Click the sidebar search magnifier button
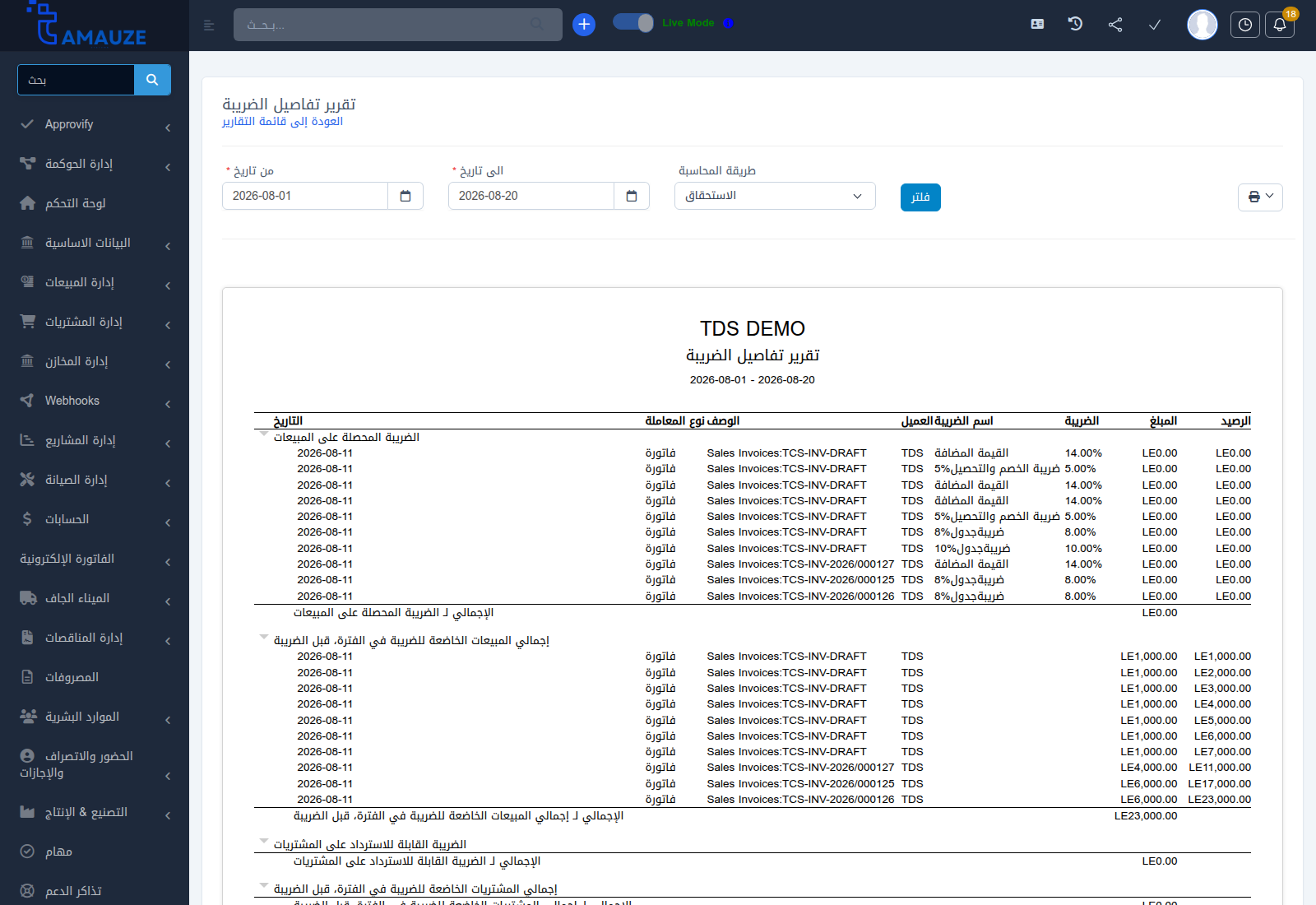Screen dimensions: 1316x905 152,80
